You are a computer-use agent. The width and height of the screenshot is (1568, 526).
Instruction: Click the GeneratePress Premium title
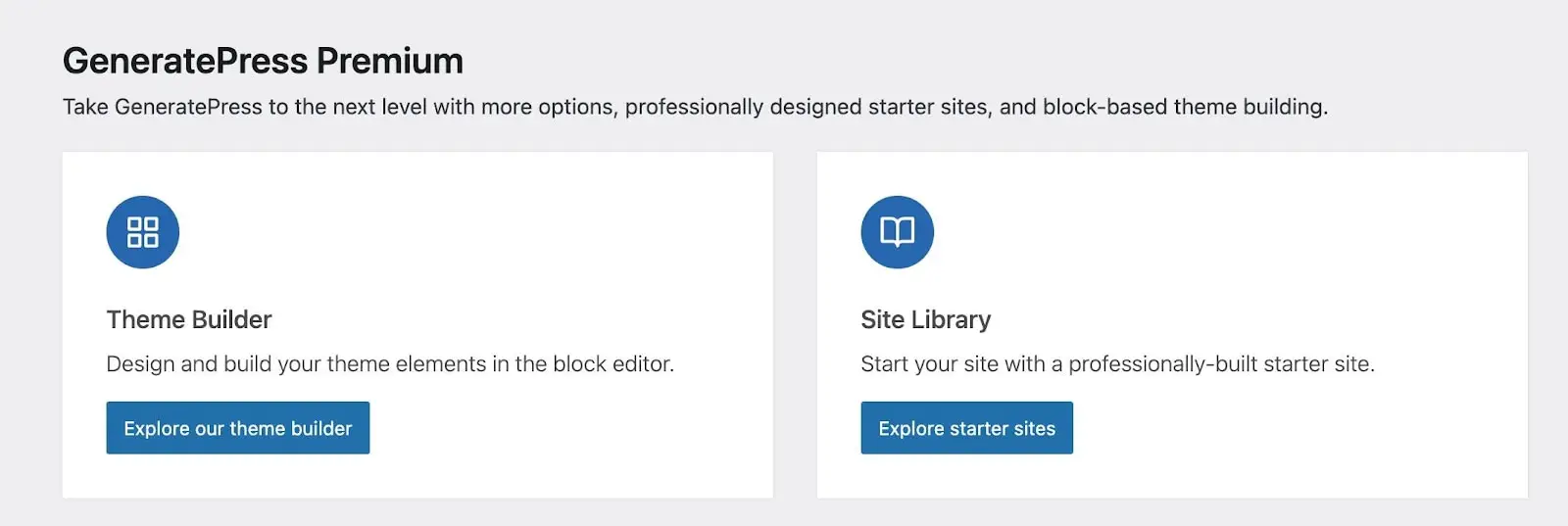click(x=263, y=61)
